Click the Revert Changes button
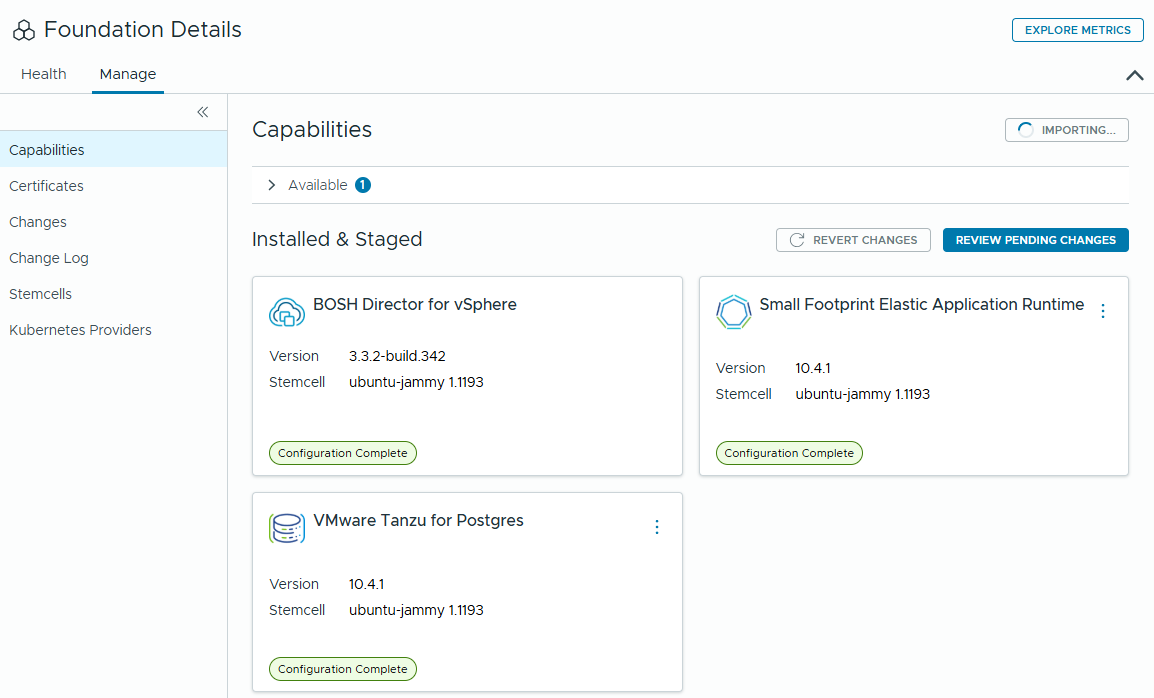Viewport: 1154px width, 698px height. pos(853,240)
